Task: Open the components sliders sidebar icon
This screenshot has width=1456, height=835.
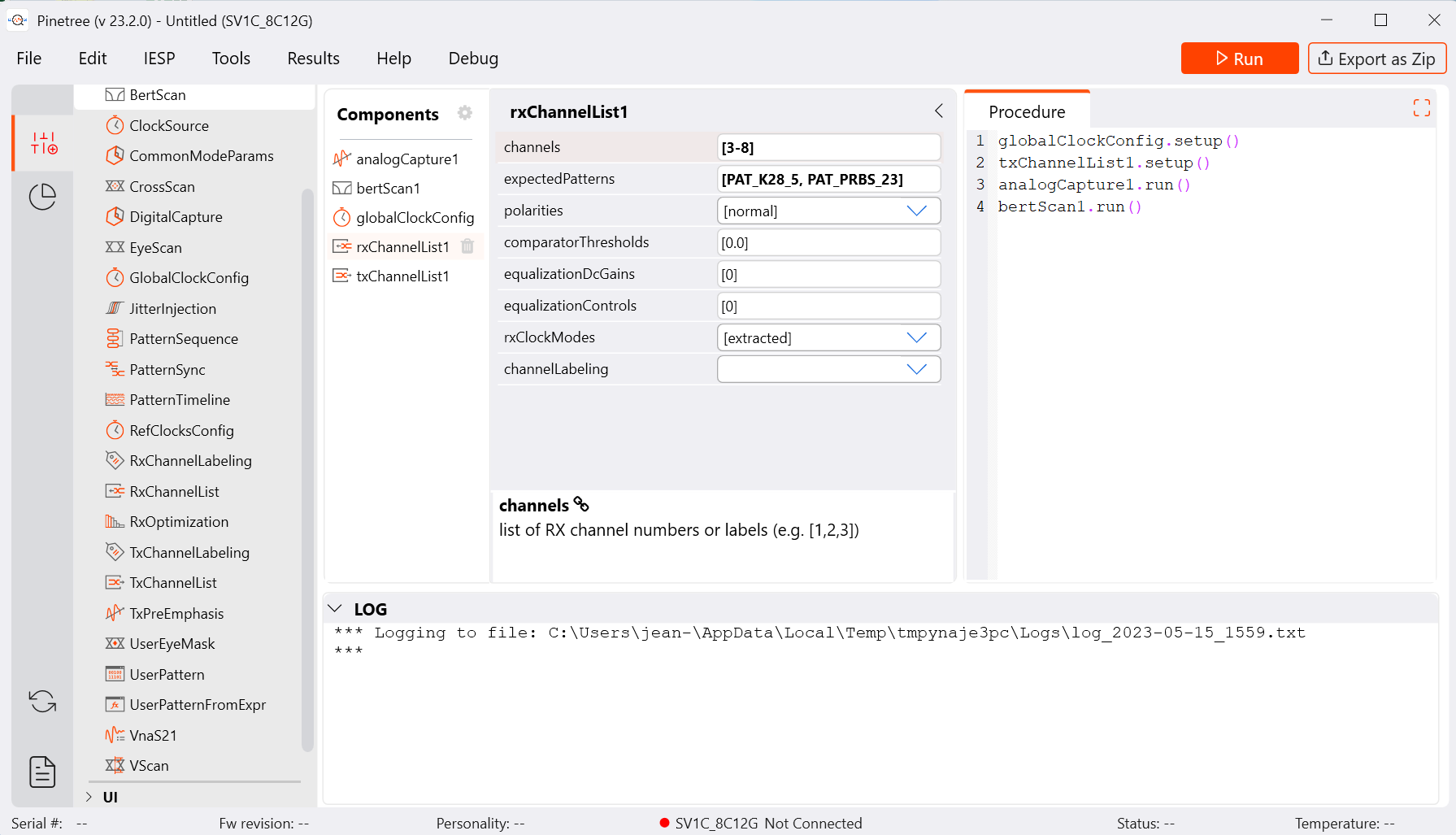Action: point(44,143)
